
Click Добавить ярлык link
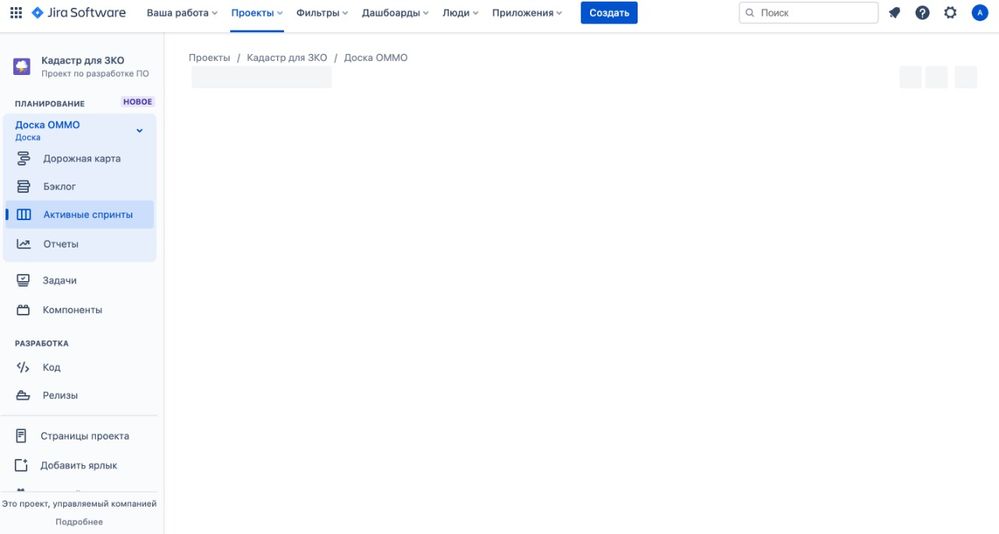click(80, 465)
